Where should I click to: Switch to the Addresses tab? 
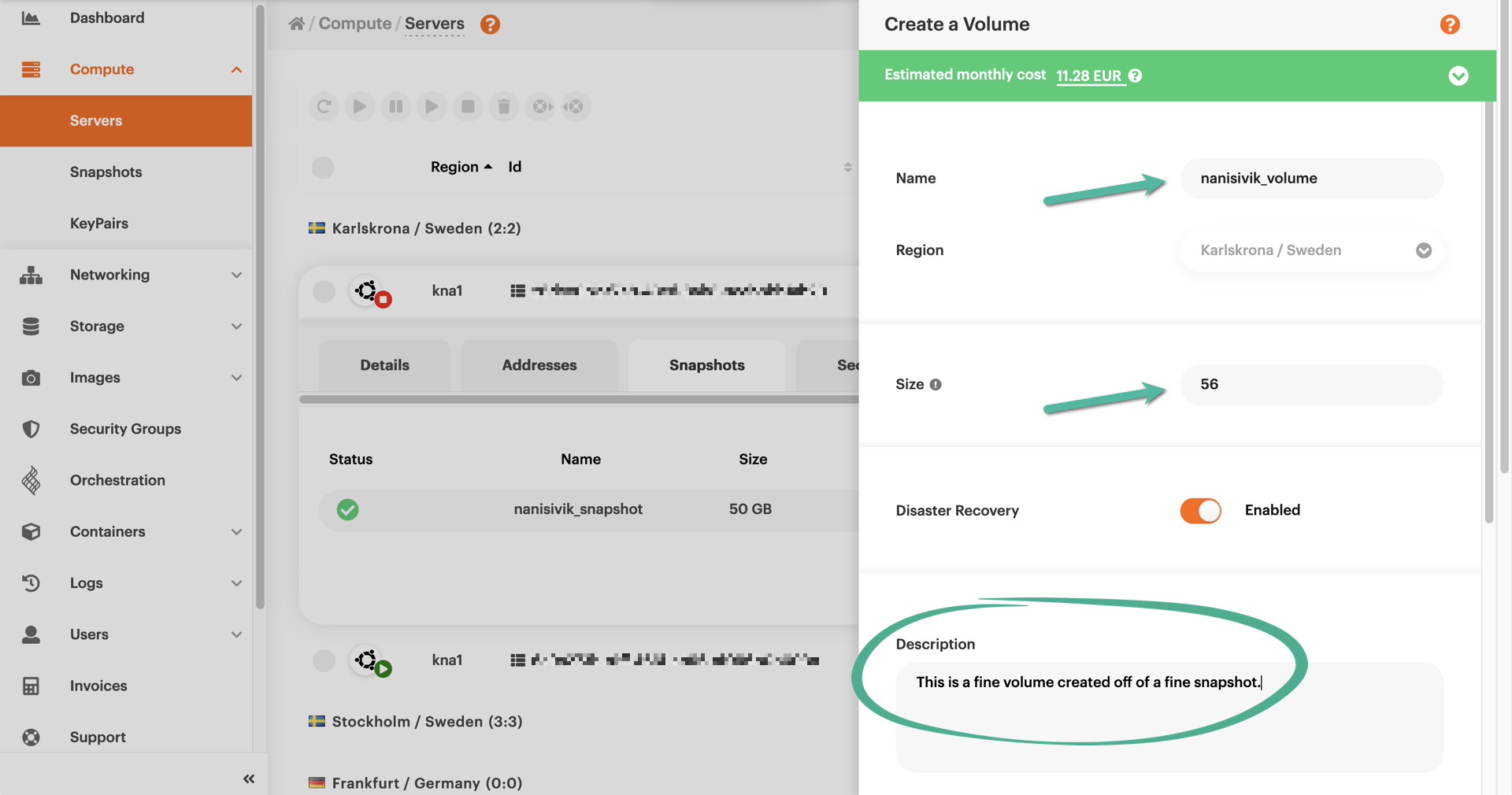(539, 365)
